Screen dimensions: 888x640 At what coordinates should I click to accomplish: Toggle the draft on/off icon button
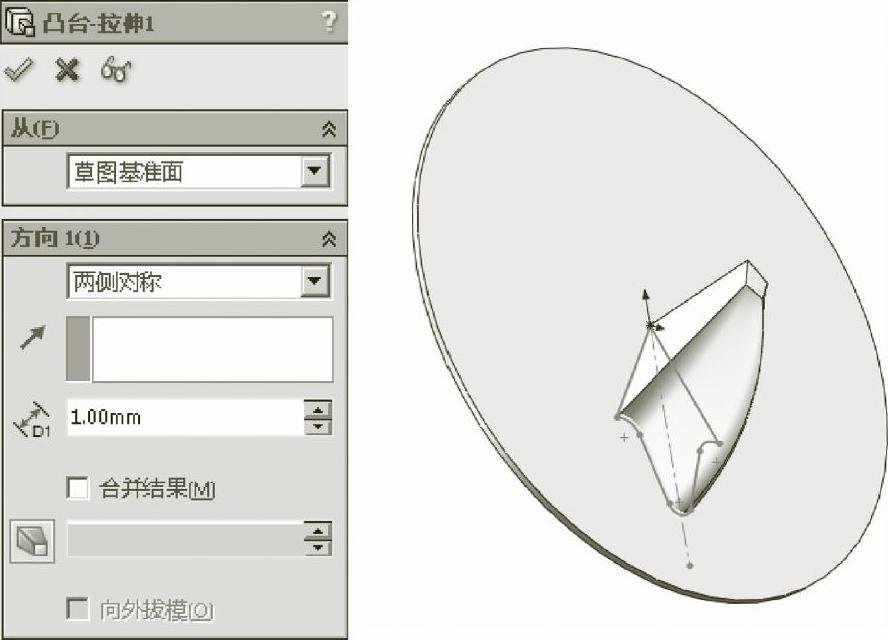coord(32,541)
